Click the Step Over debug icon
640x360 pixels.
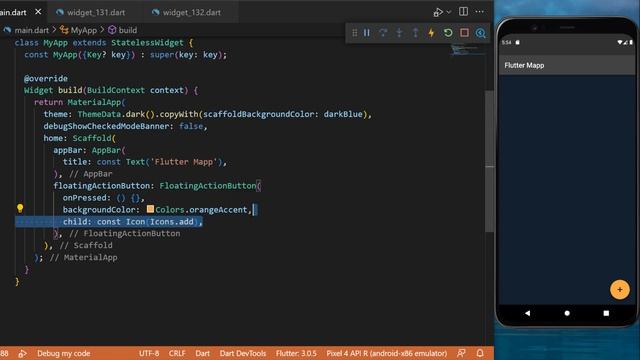pyautogui.click(x=383, y=33)
